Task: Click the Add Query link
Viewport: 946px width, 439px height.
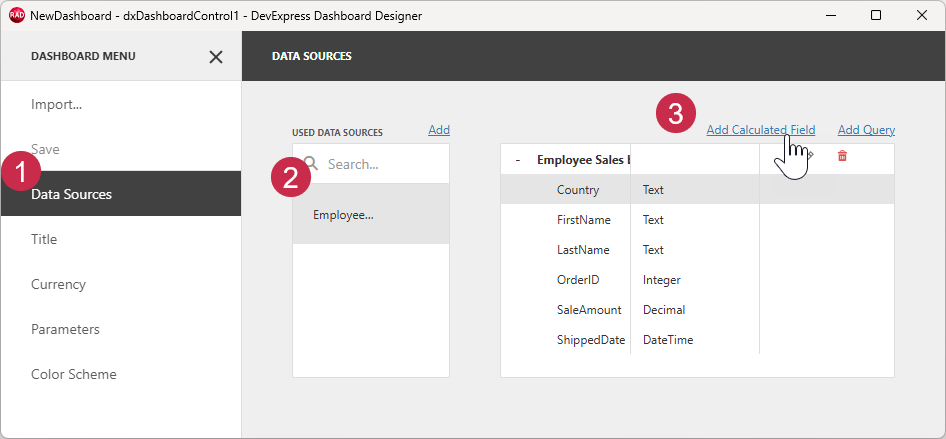Action: tap(866, 130)
